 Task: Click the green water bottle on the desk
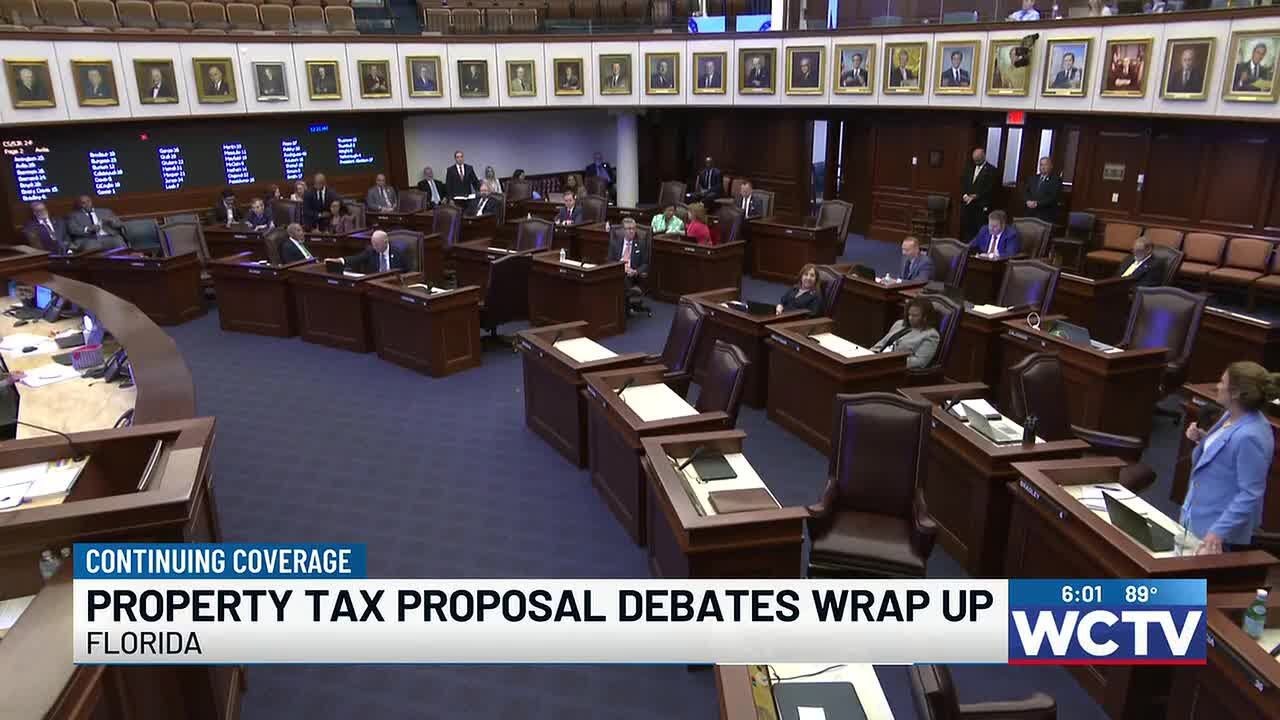click(x=1255, y=614)
